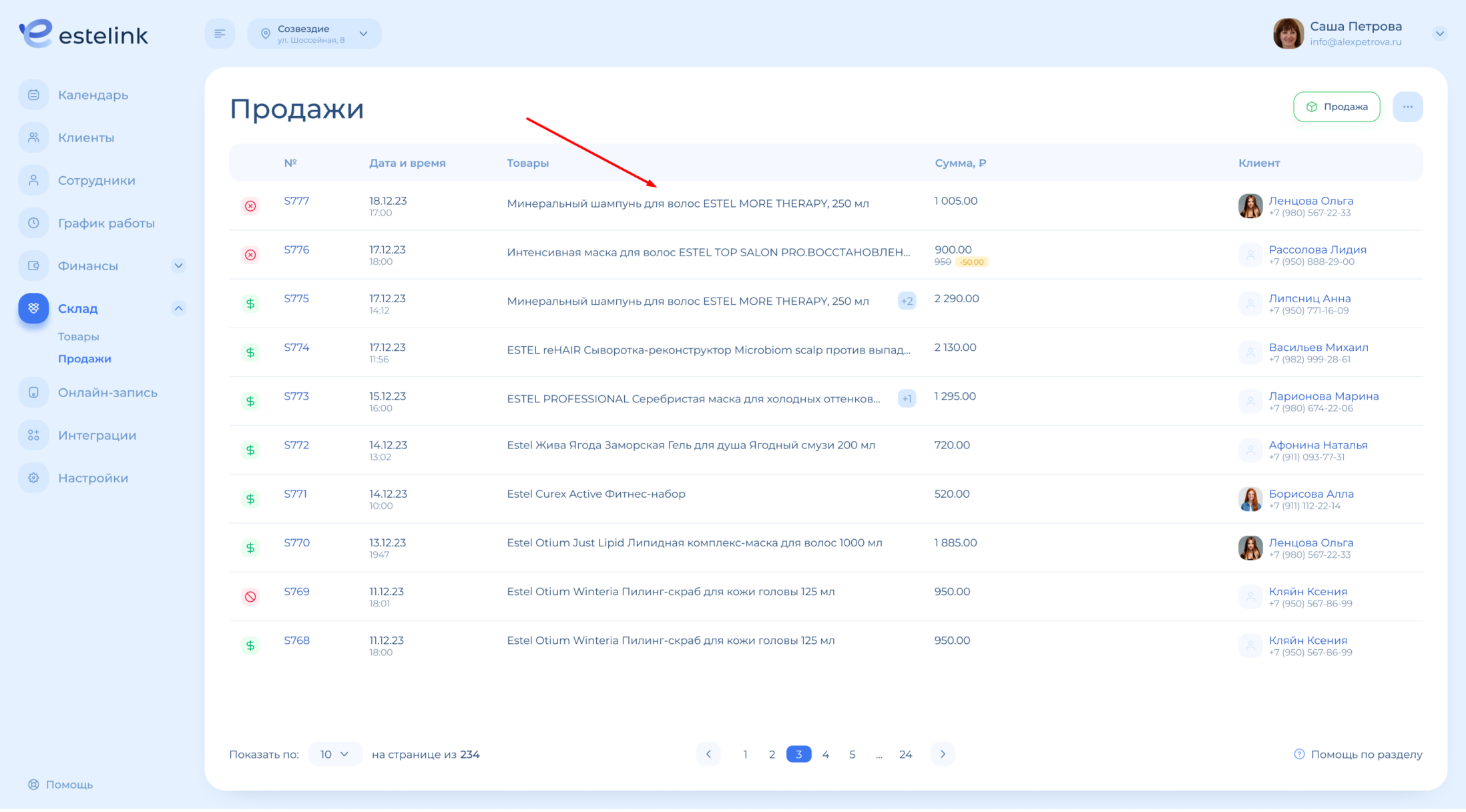Open График работы clock icon
The image size is (1466, 812).
(33, 223)
